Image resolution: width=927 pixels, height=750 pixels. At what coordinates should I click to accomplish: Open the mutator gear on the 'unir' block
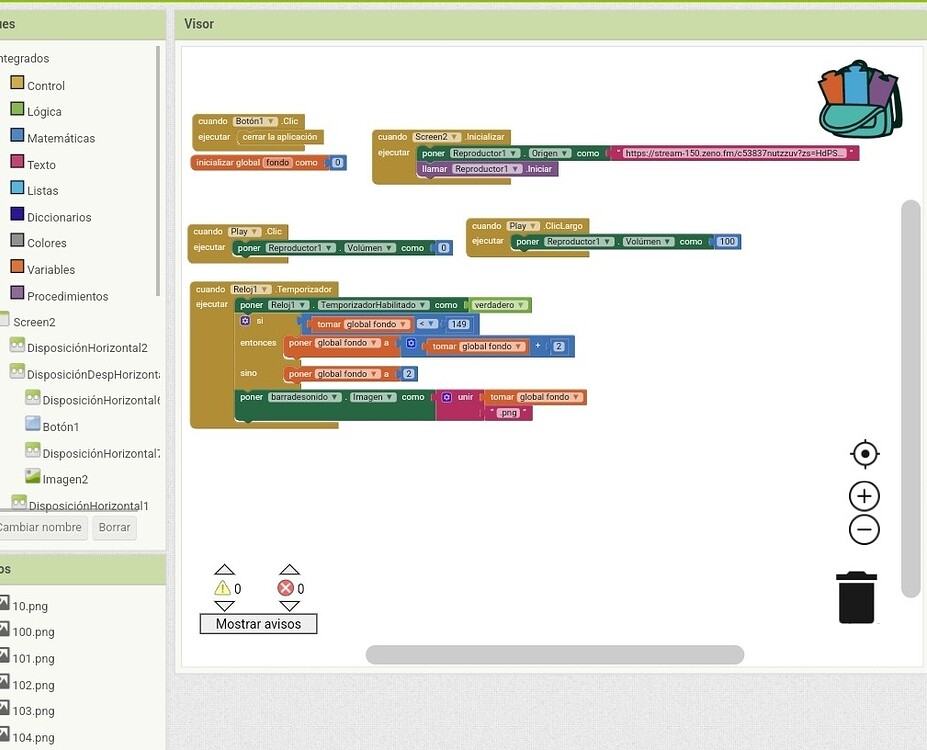(447, 397)
